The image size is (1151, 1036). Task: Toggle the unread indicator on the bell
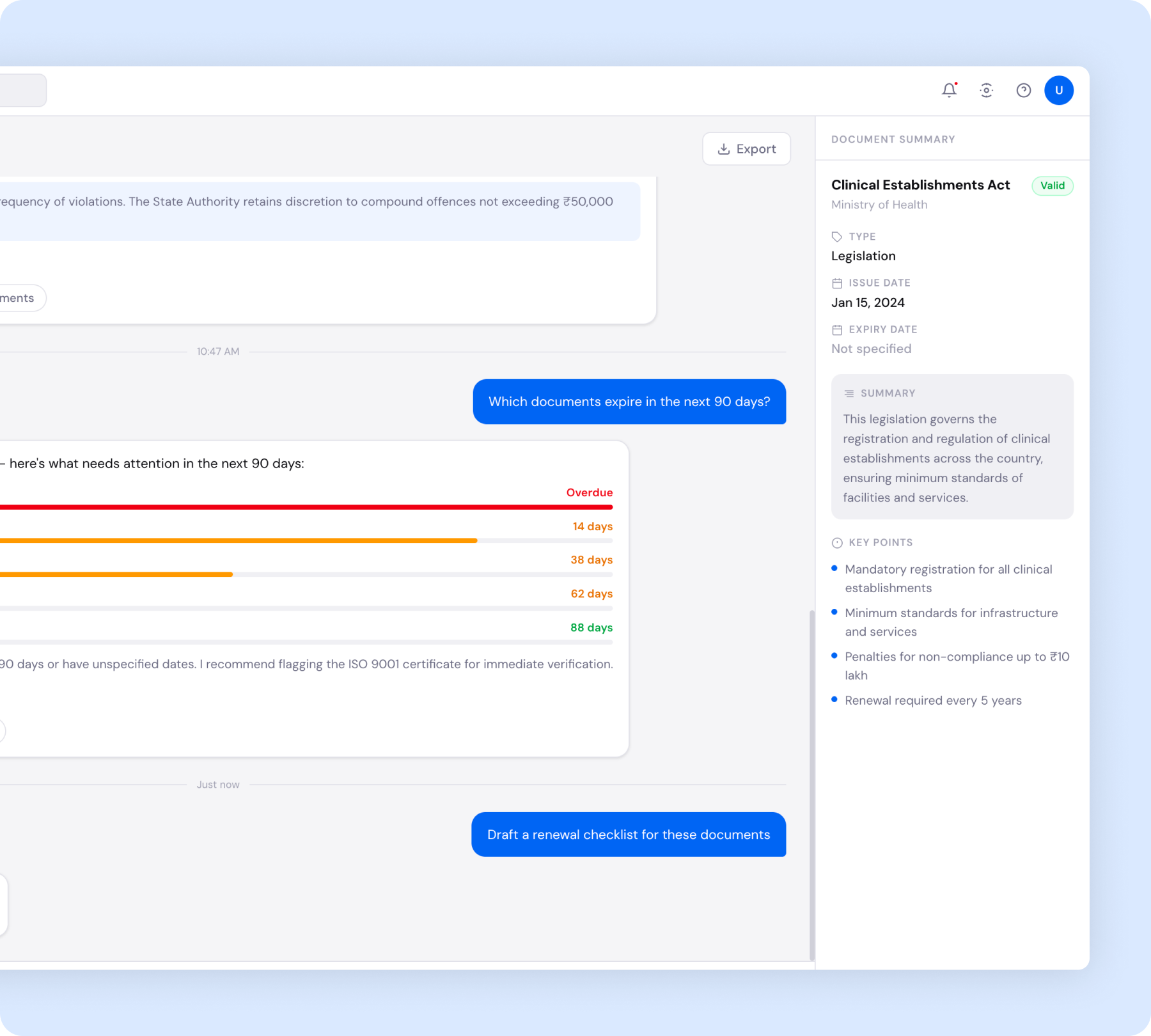[955, 84]
